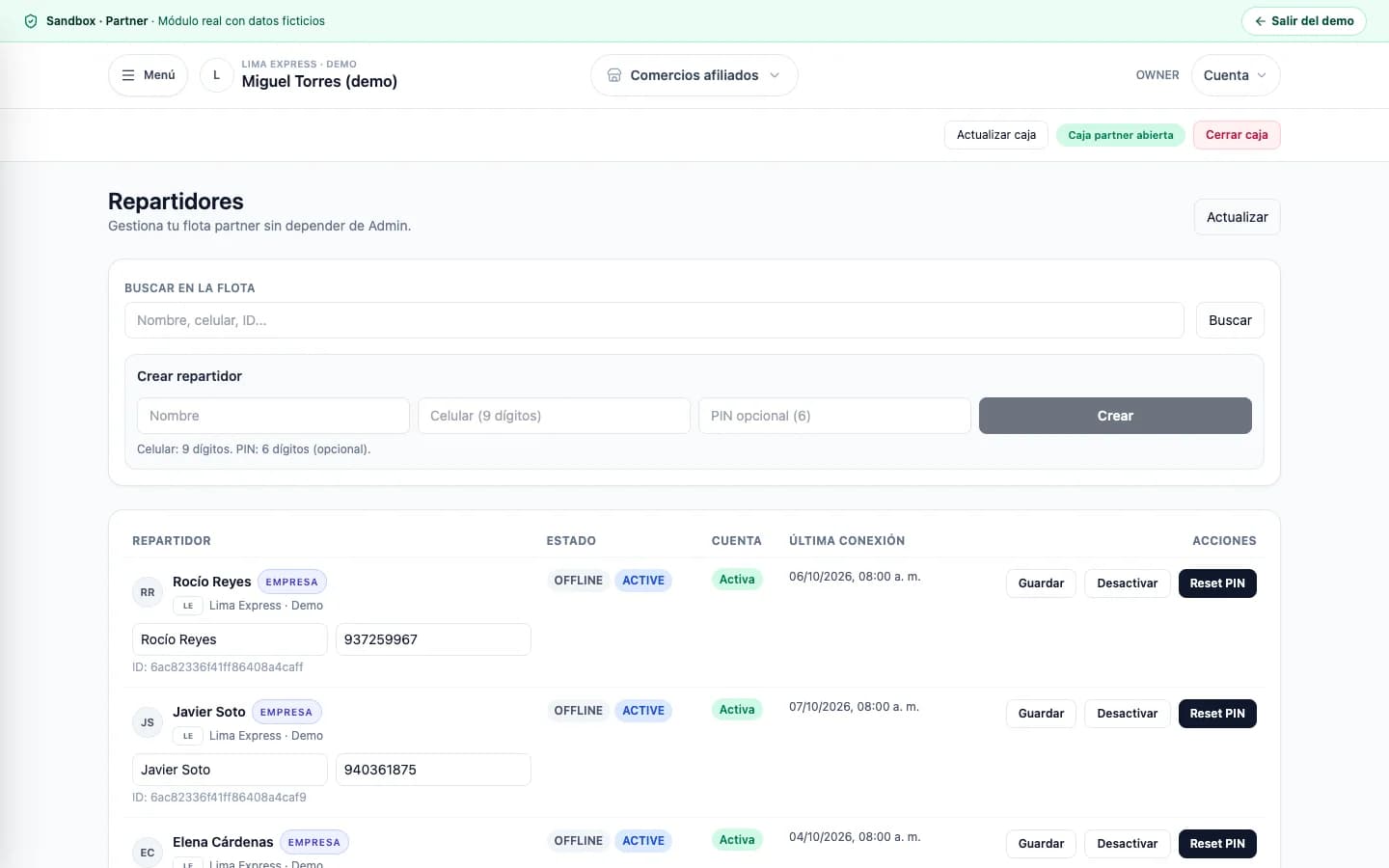Click the ID text 6ac82336f41ff86408a4caff
Image resolution: width=1389 pixels, height=868 pixels.
pos(218,667)
